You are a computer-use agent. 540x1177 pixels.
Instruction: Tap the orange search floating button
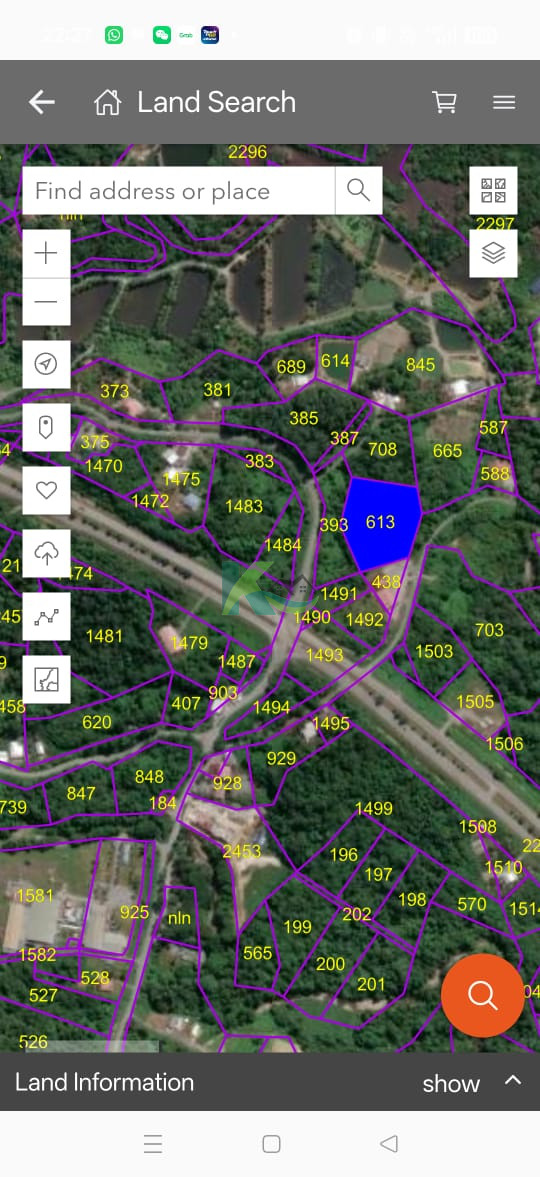(x=482, y=995)
